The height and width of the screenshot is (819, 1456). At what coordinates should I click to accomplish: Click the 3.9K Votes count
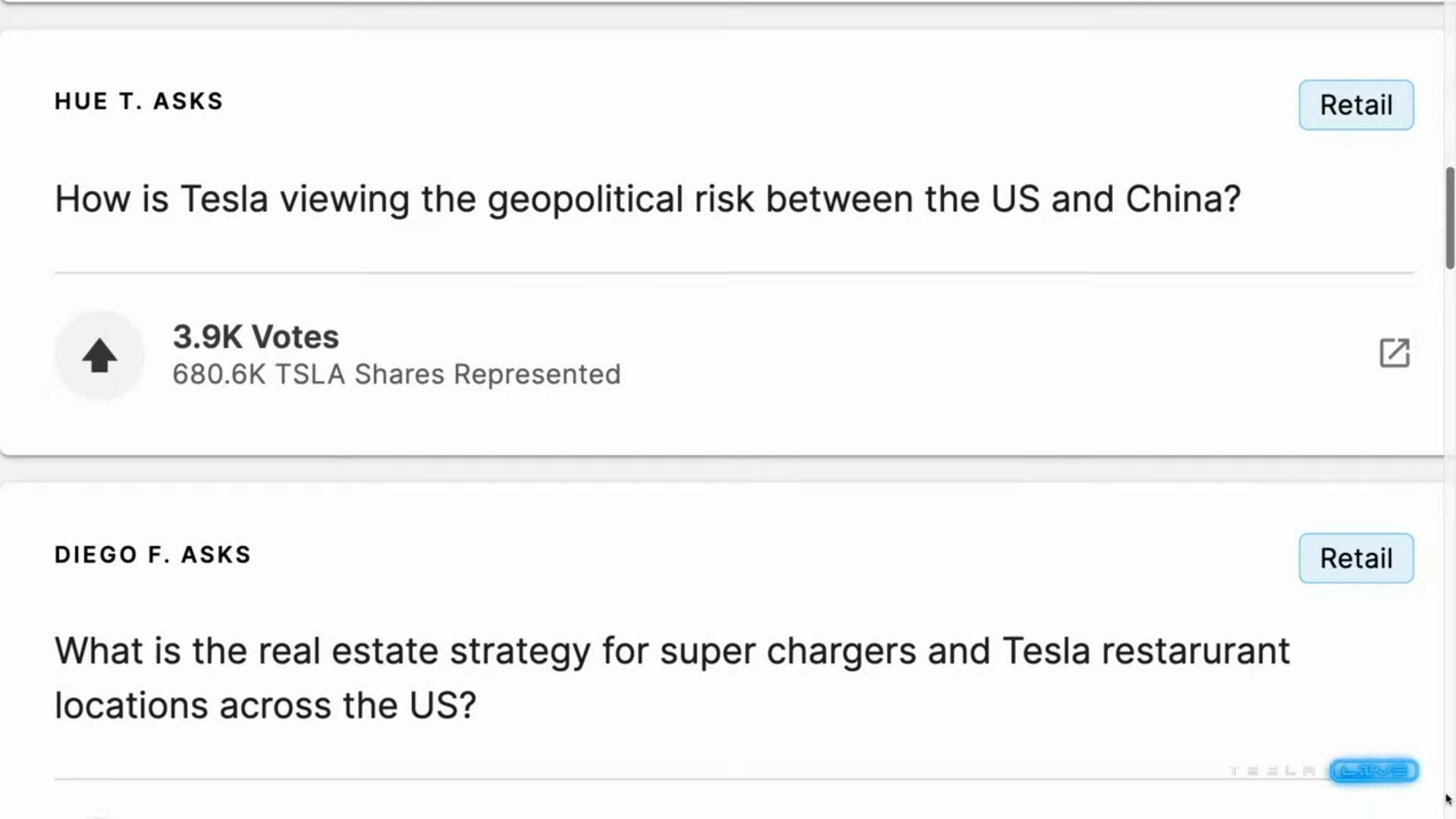click(256, 337)
